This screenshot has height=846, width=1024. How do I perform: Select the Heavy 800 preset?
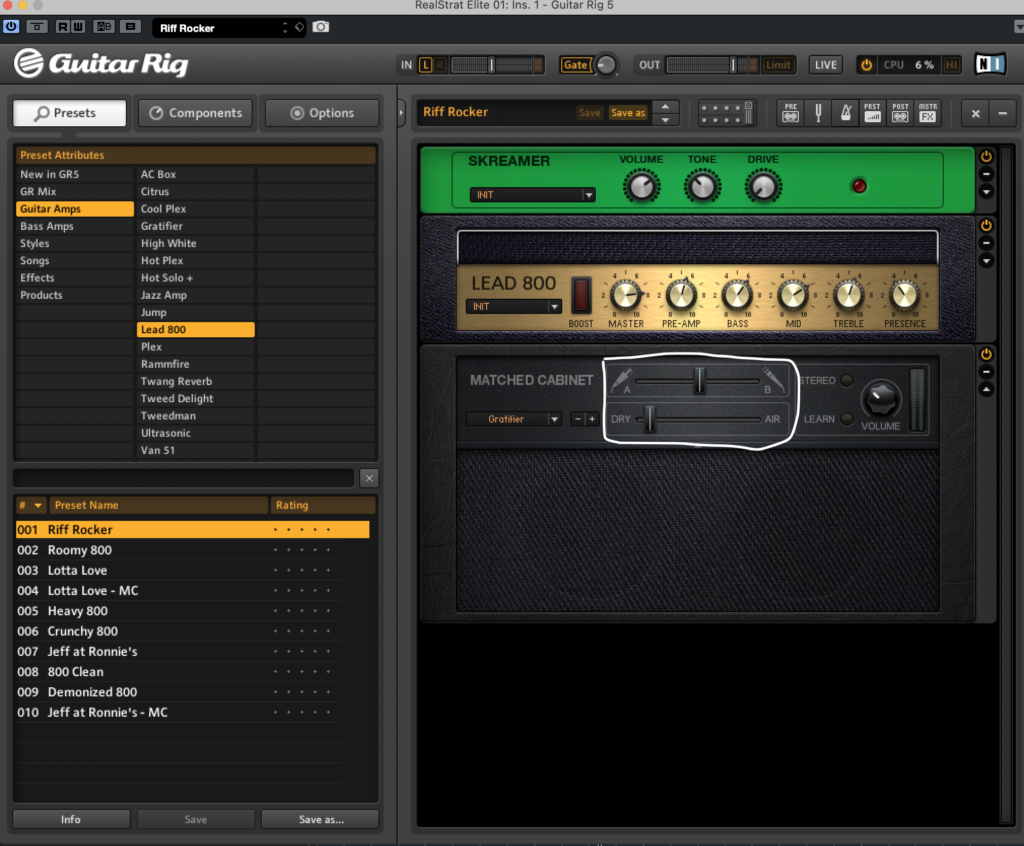pyautogui.click(x=78, y=611)
